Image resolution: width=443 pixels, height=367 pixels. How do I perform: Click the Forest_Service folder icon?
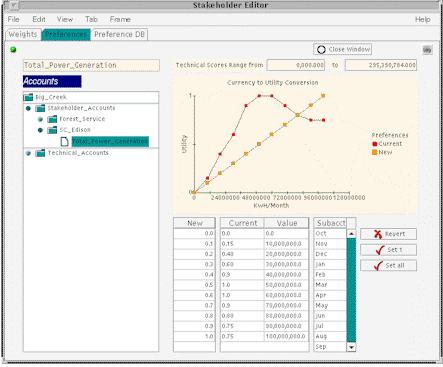(52, 119)
